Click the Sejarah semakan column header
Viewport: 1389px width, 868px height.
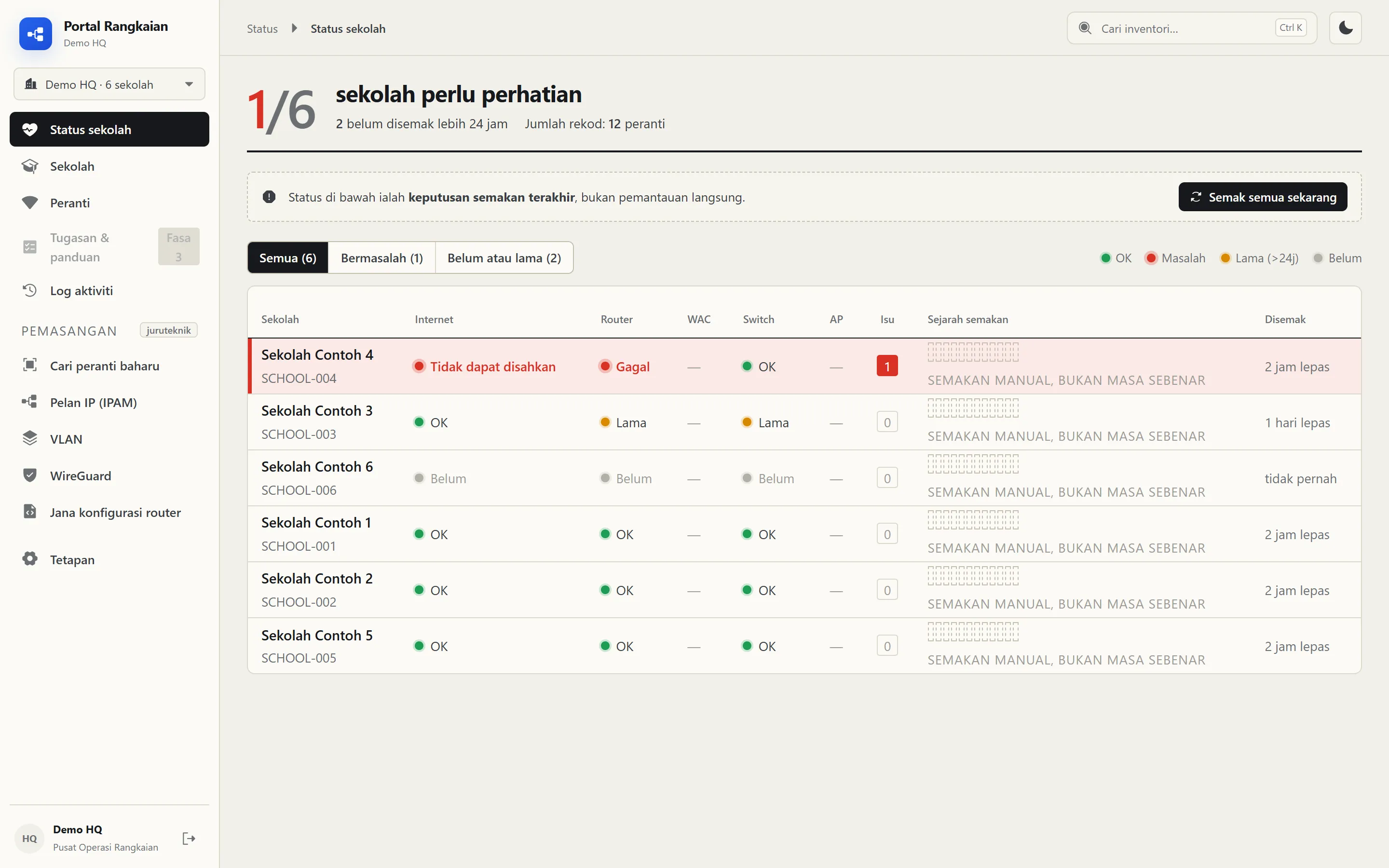coord(967,319)
